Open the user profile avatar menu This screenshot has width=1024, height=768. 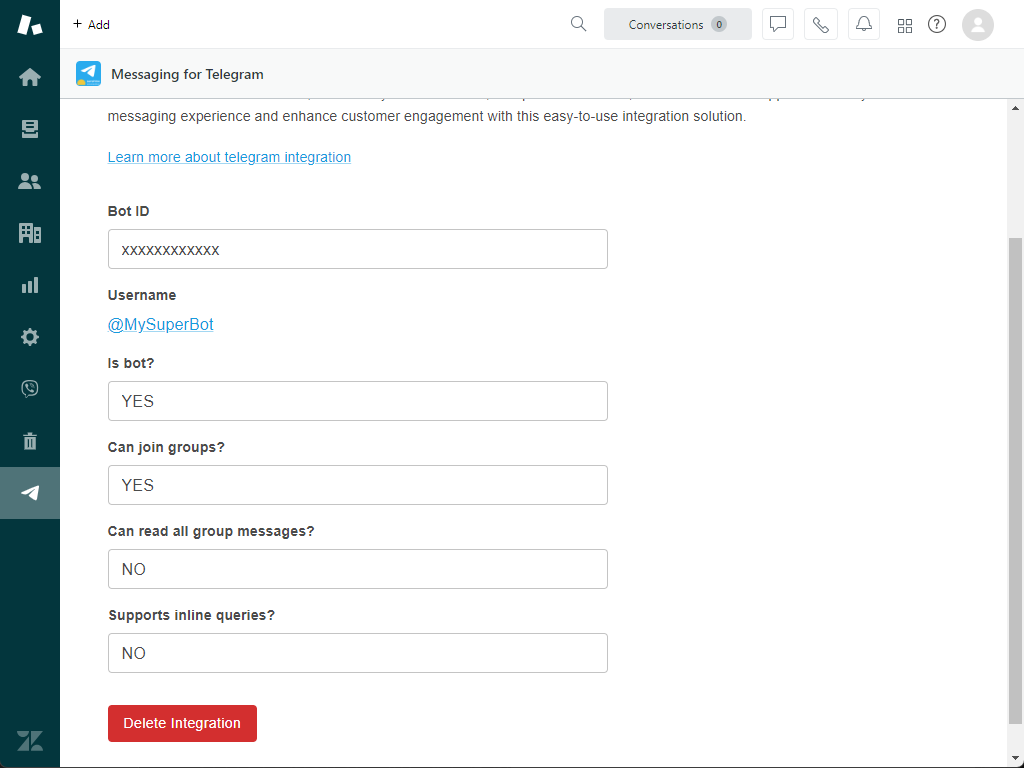tap(978, 25)
